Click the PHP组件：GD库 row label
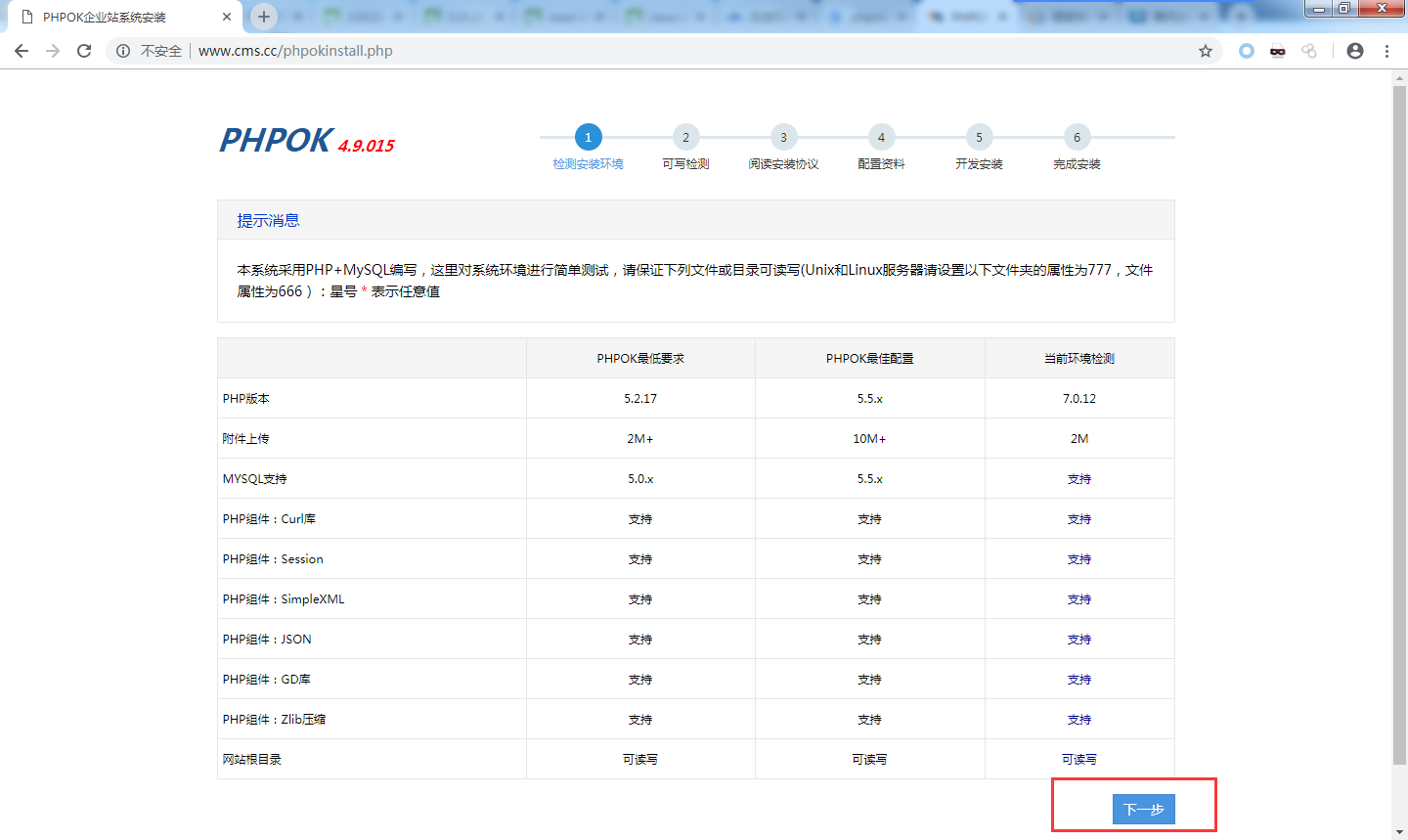This screenshot has width=1408, height=840. coord(266,680)
